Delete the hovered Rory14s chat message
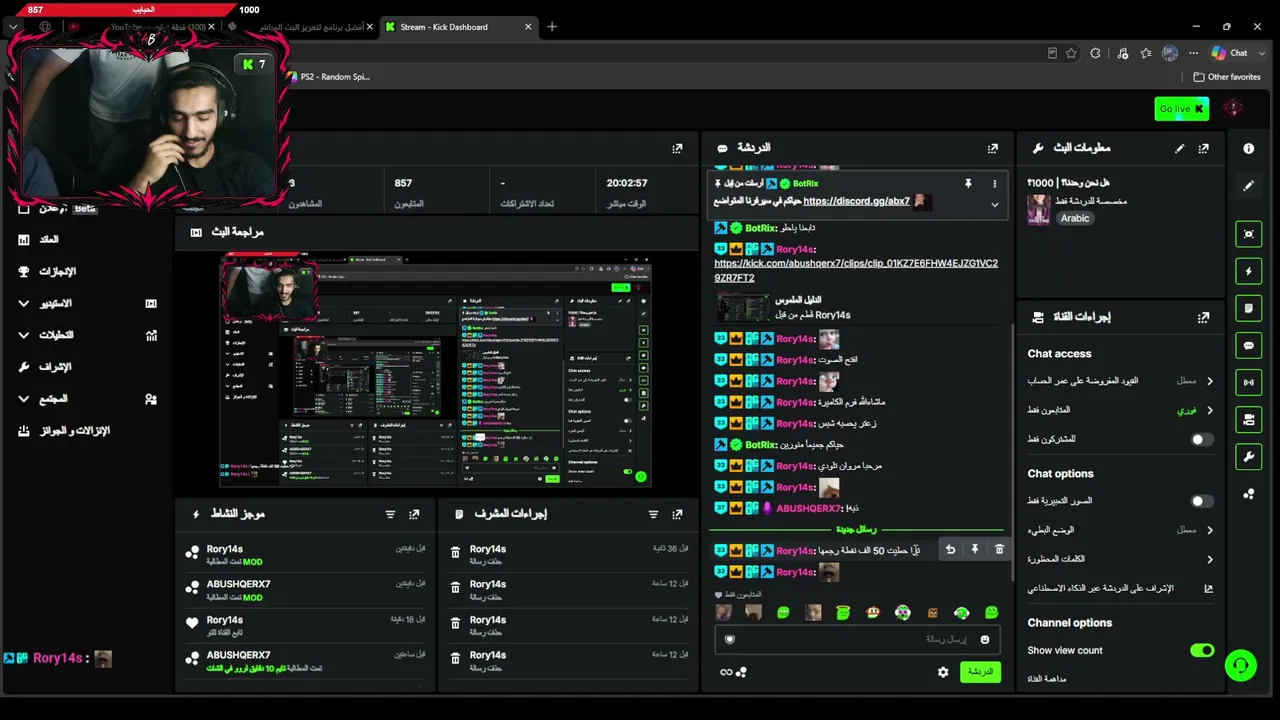 (999, 549)
